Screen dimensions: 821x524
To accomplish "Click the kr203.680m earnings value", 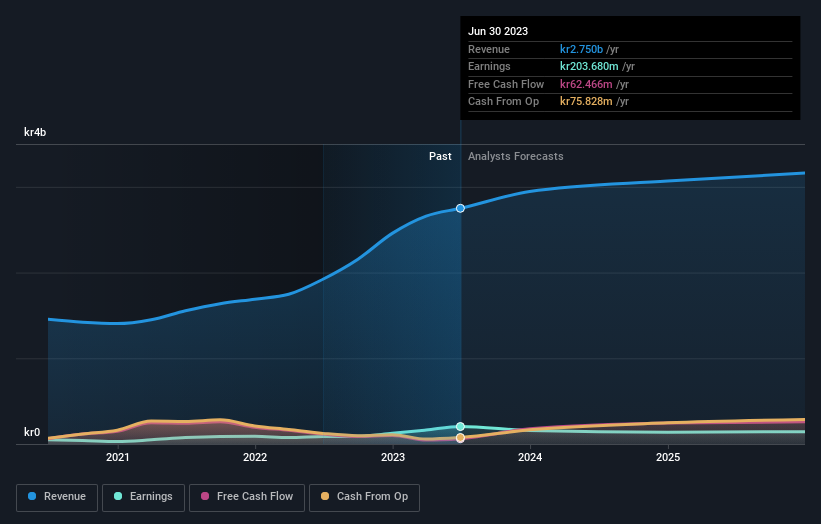I will click(589, 66).
